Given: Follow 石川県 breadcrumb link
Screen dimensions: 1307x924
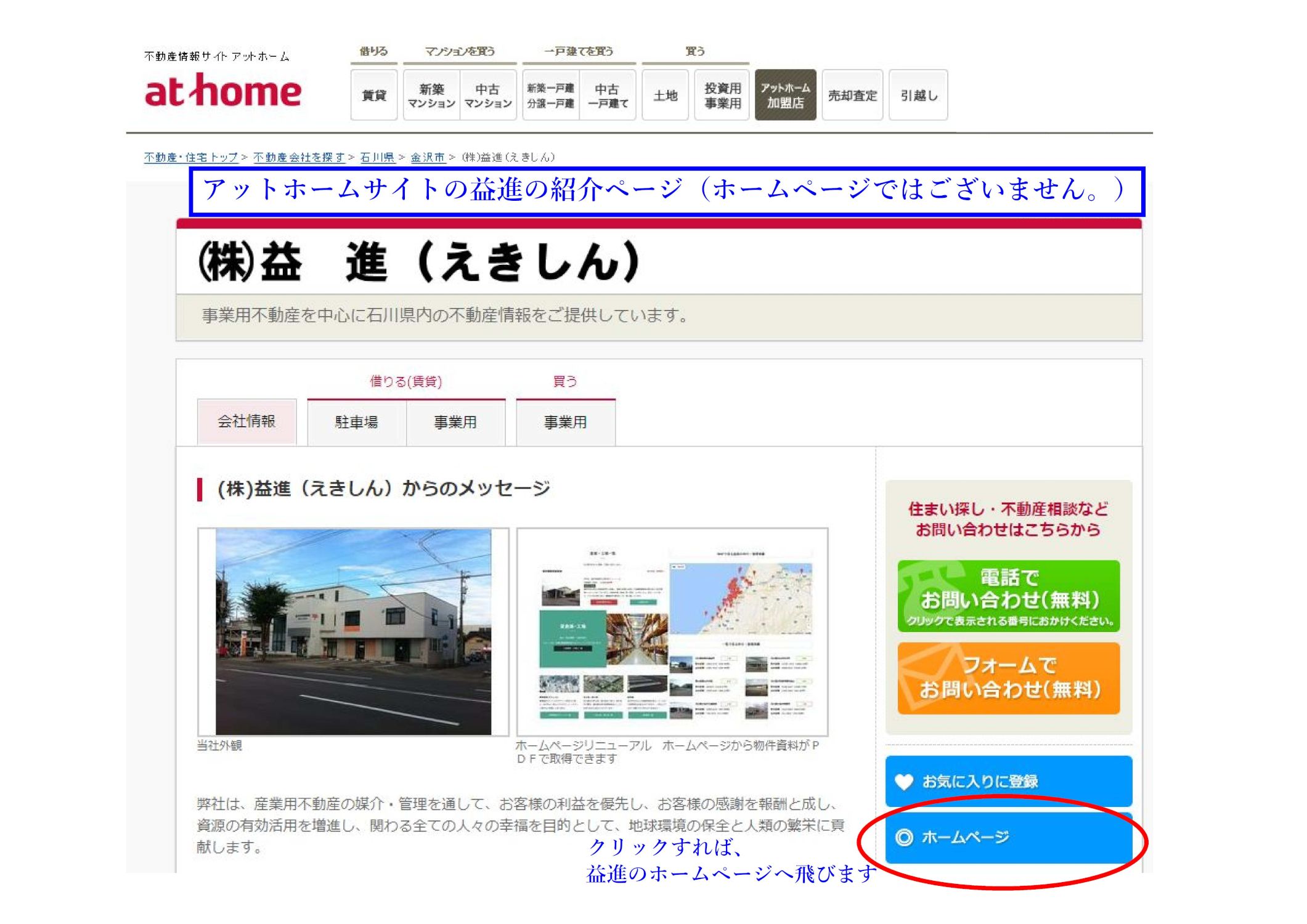Looking at the screenshot, I should 377,157.
